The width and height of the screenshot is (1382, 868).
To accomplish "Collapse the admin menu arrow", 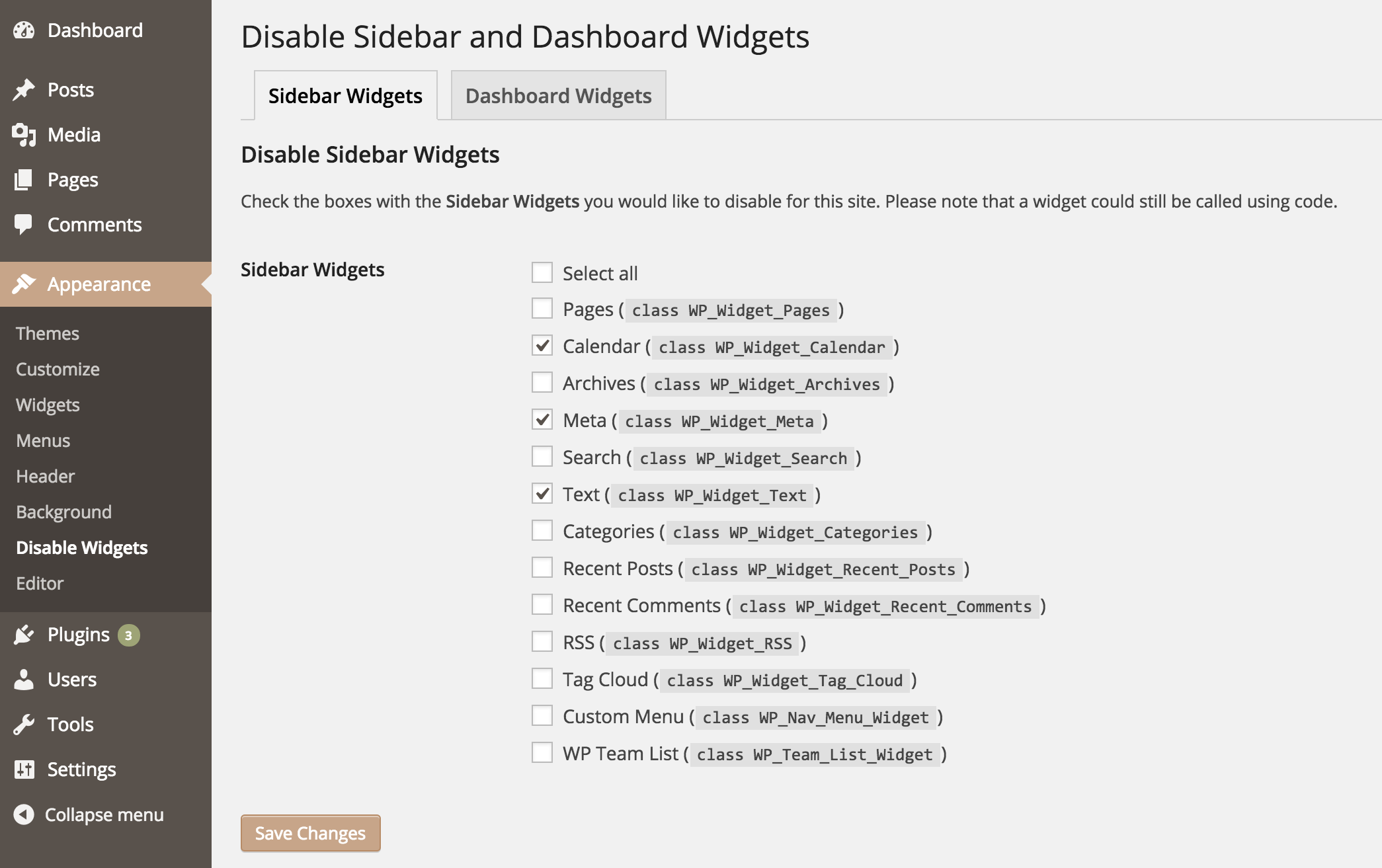I will point(24,814).
